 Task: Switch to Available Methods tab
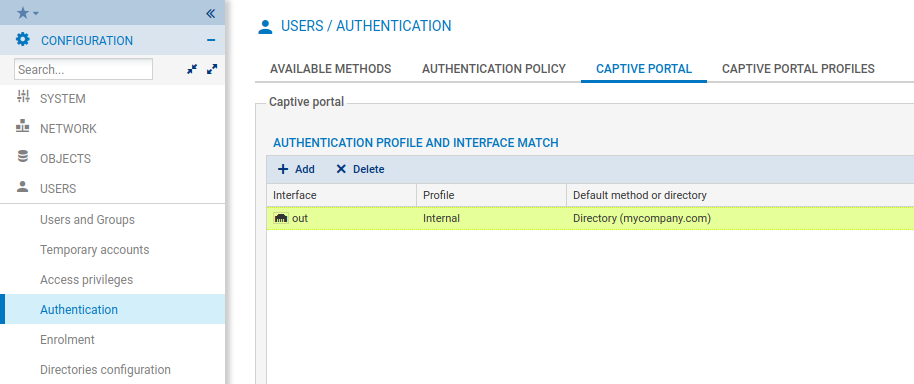click(x=331, y=69)
